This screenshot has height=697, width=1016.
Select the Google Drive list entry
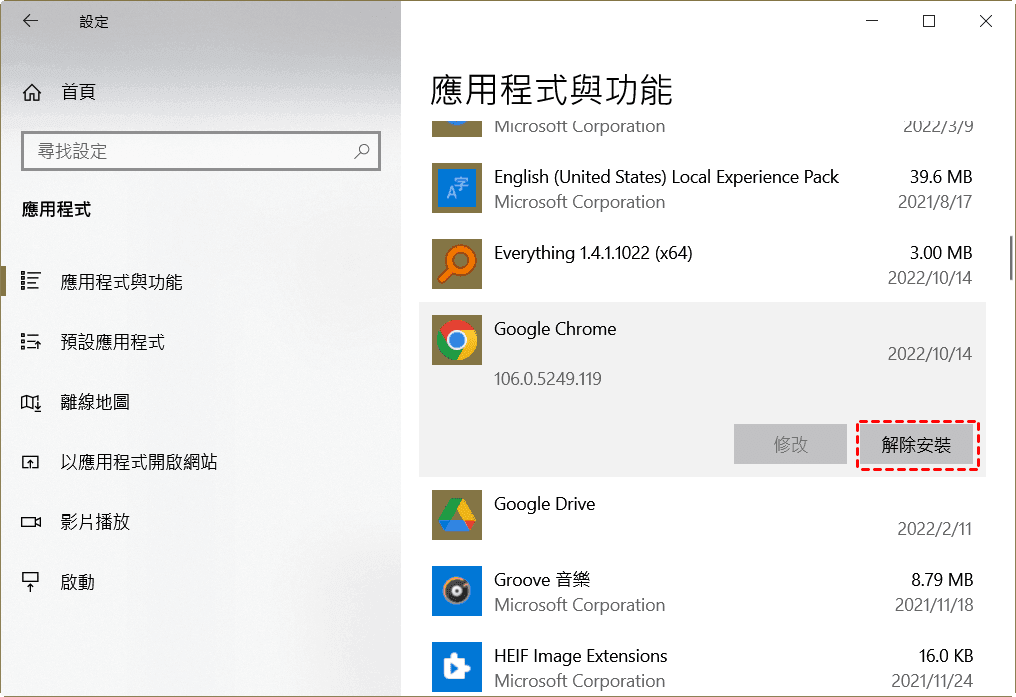(700, 516)
